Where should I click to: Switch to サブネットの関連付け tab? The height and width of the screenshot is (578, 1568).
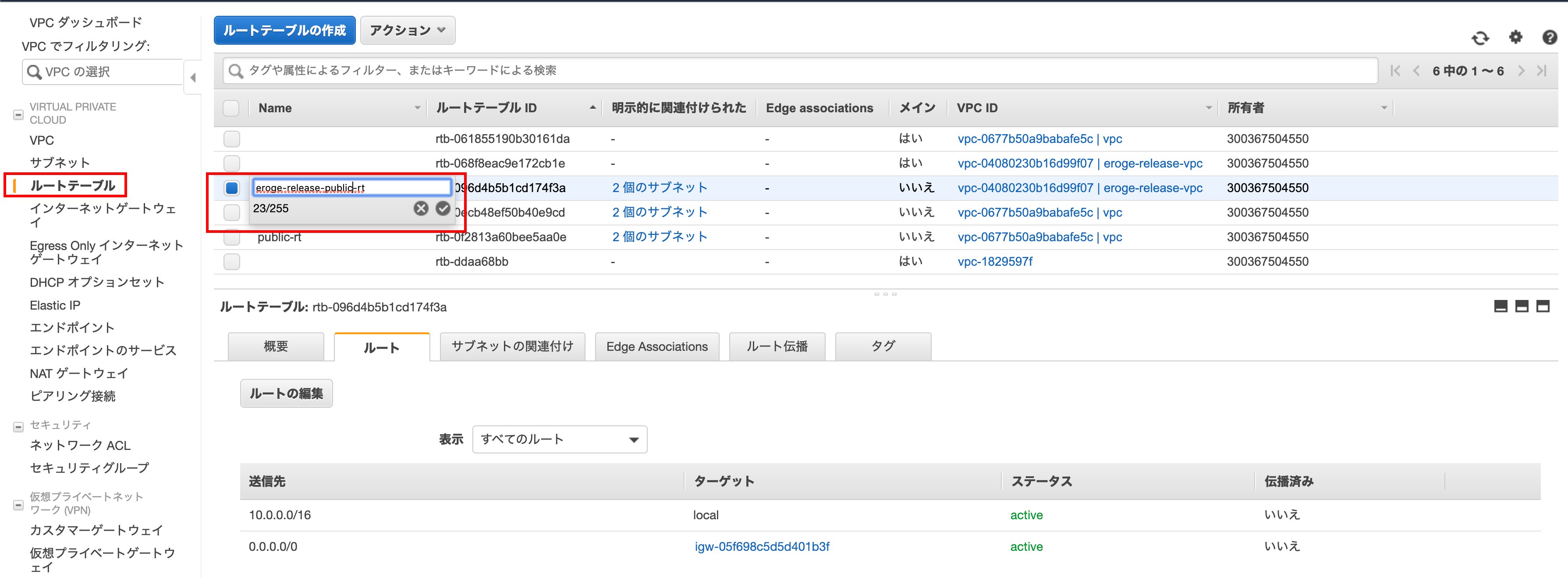click(512, 346)
